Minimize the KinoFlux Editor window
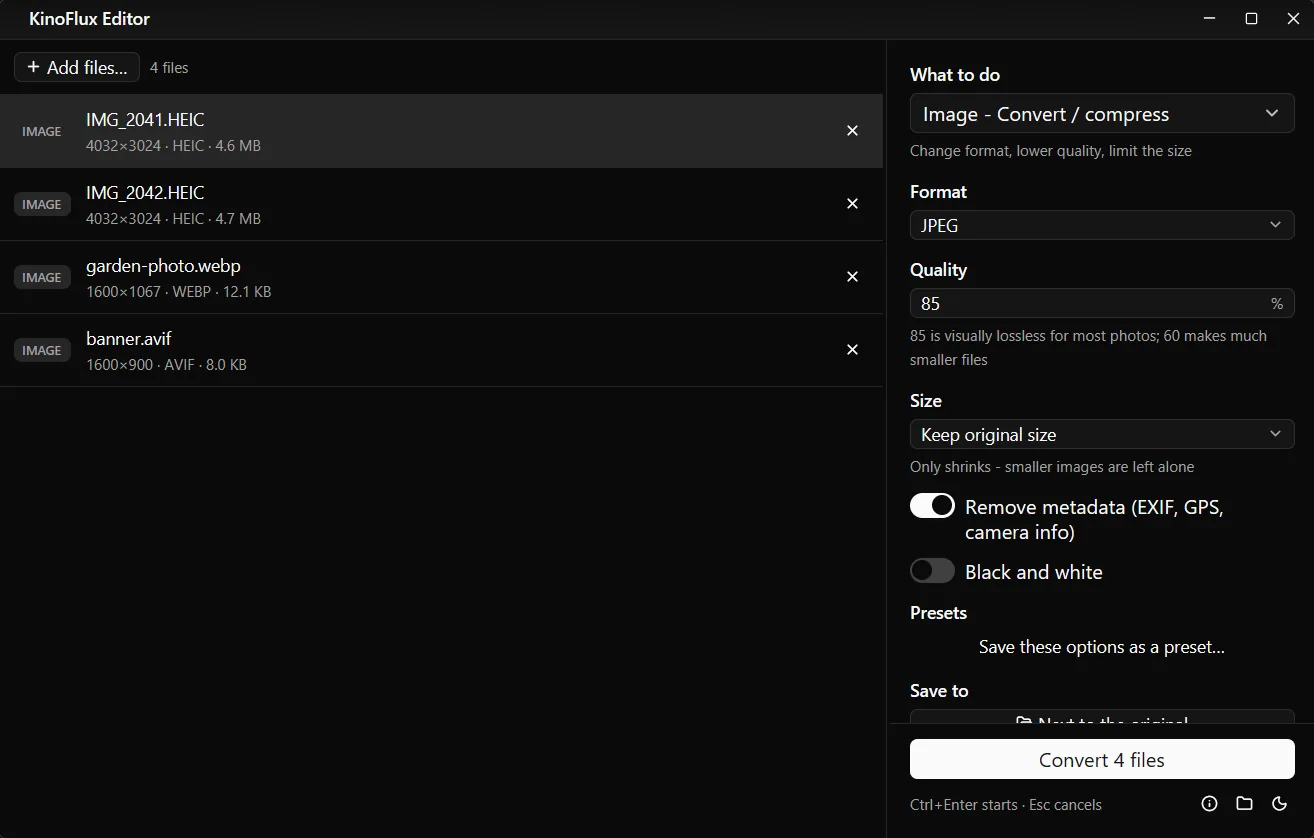1314x838 pixels. click(1209, 19)
